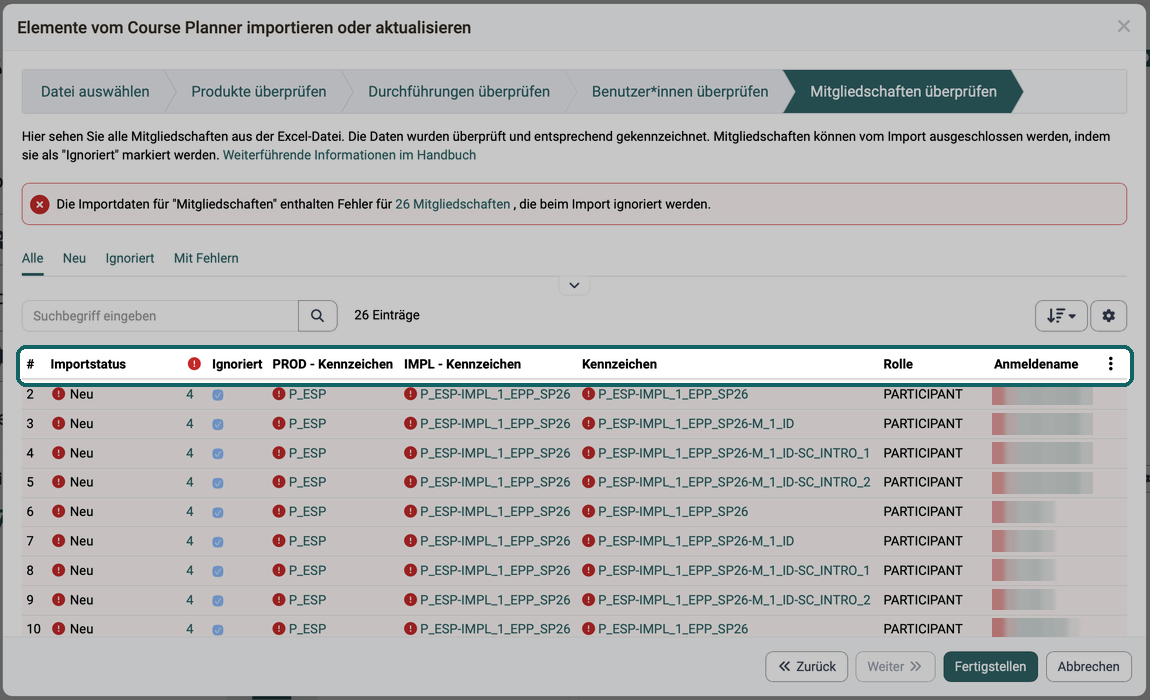1150x700 pixels.
Task: Click the Fertigstellen button
Action: [990, 666]
